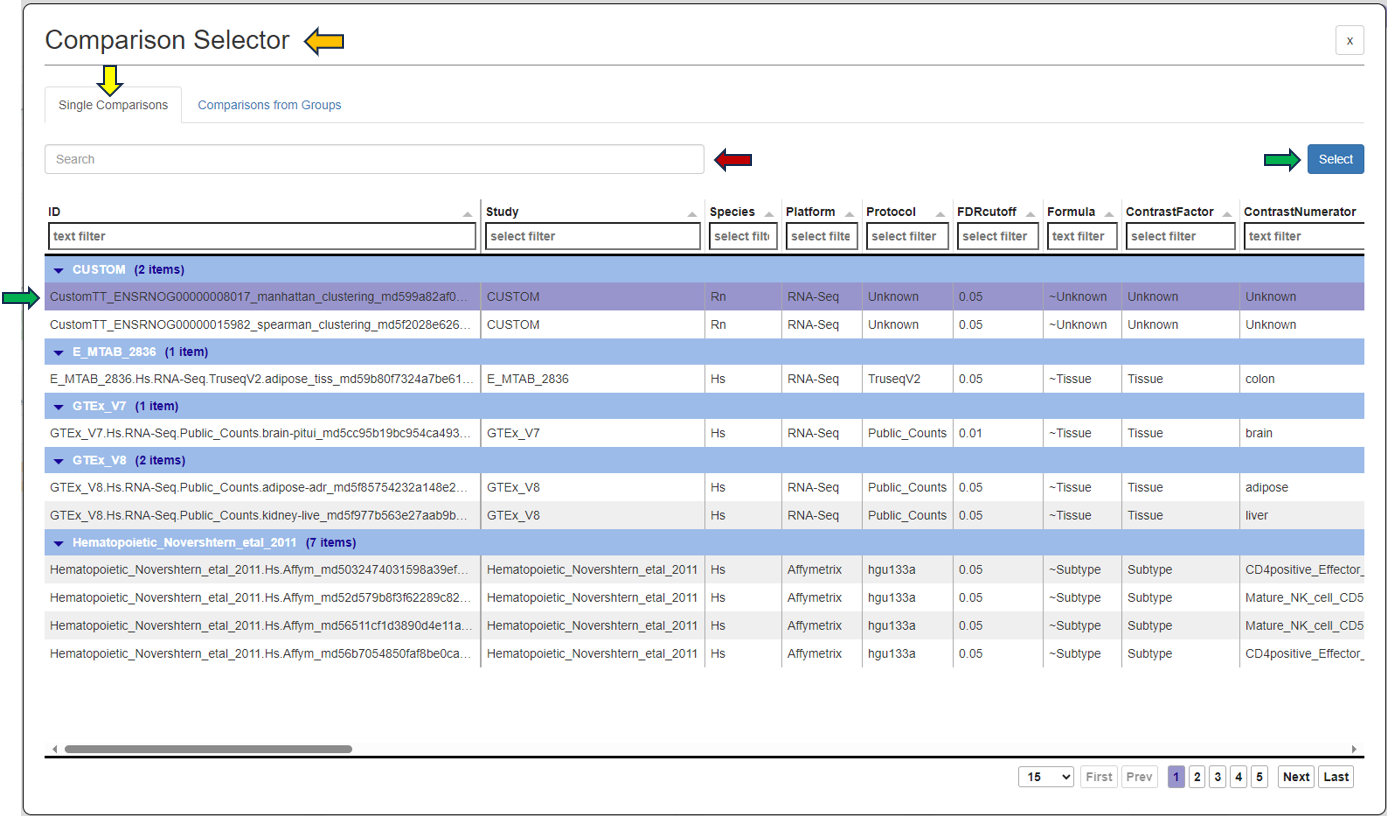Sort the Study column
The height and width of the screenshot is (816, 1387).
coord(691,212)
